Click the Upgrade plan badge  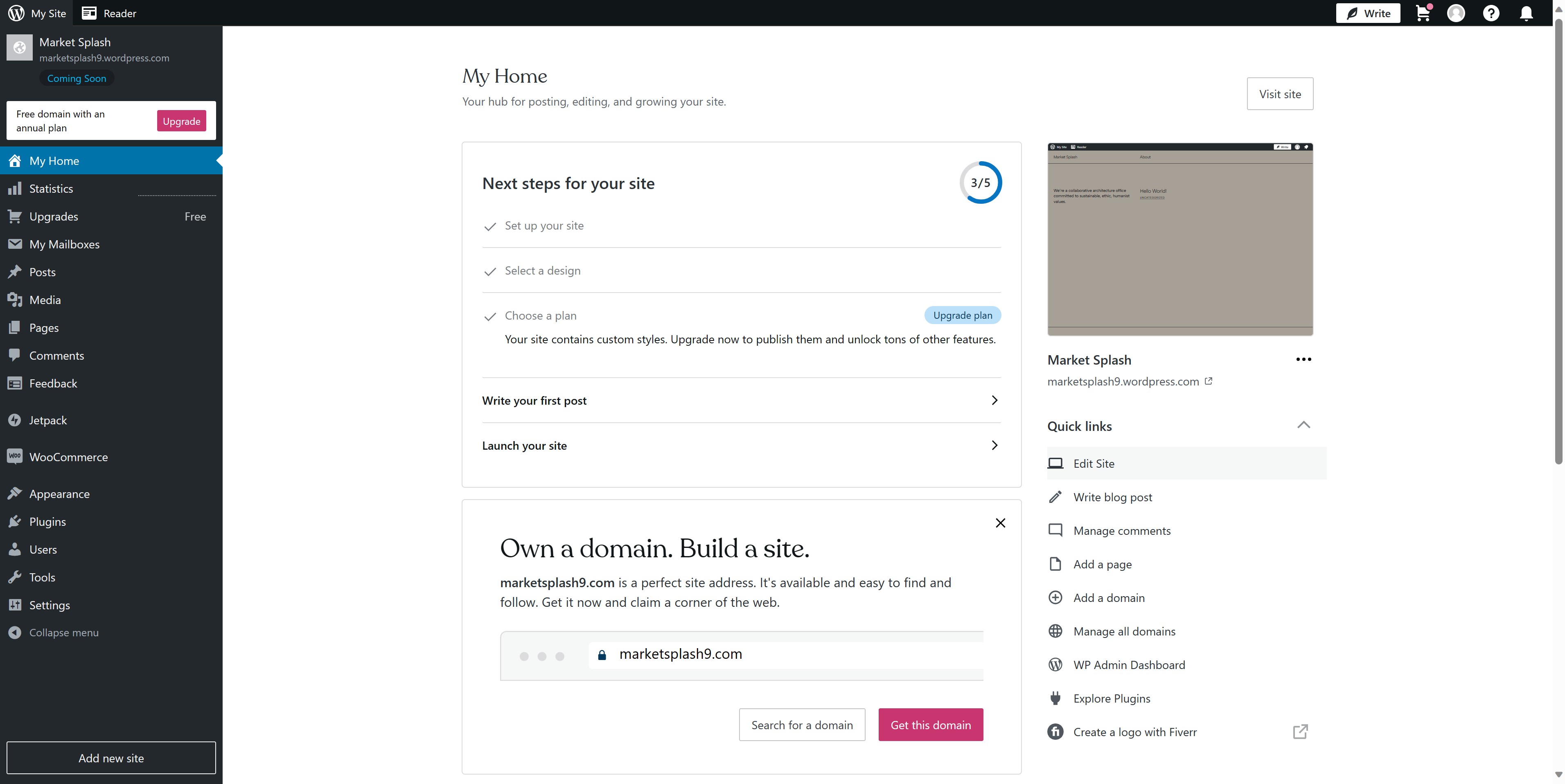962,316
